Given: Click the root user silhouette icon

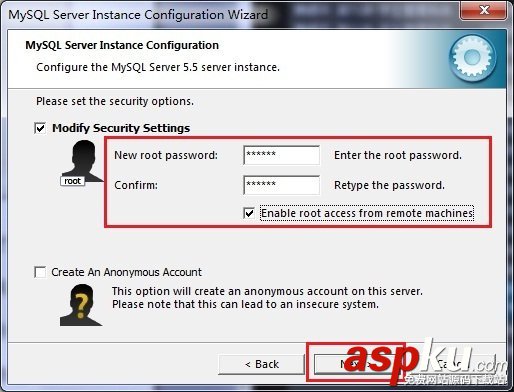Looking at the screenshot, I should pos(82,163).
